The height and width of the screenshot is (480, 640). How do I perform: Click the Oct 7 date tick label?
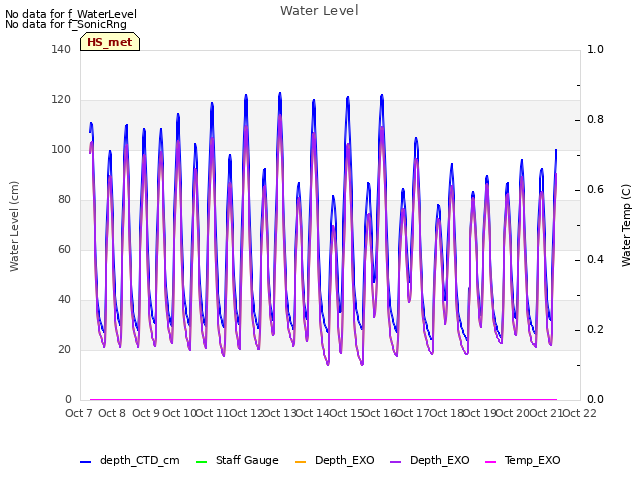coord(79,413)
